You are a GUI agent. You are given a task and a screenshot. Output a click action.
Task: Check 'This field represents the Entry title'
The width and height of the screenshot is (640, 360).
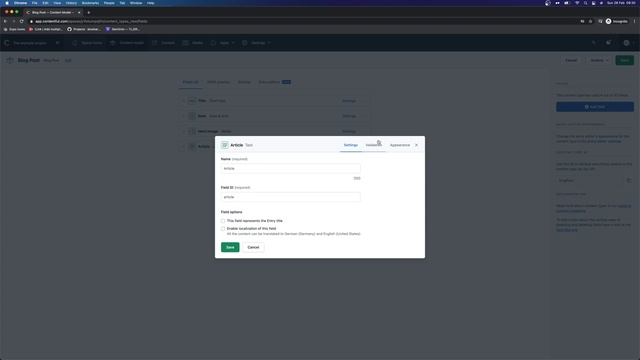223,221
